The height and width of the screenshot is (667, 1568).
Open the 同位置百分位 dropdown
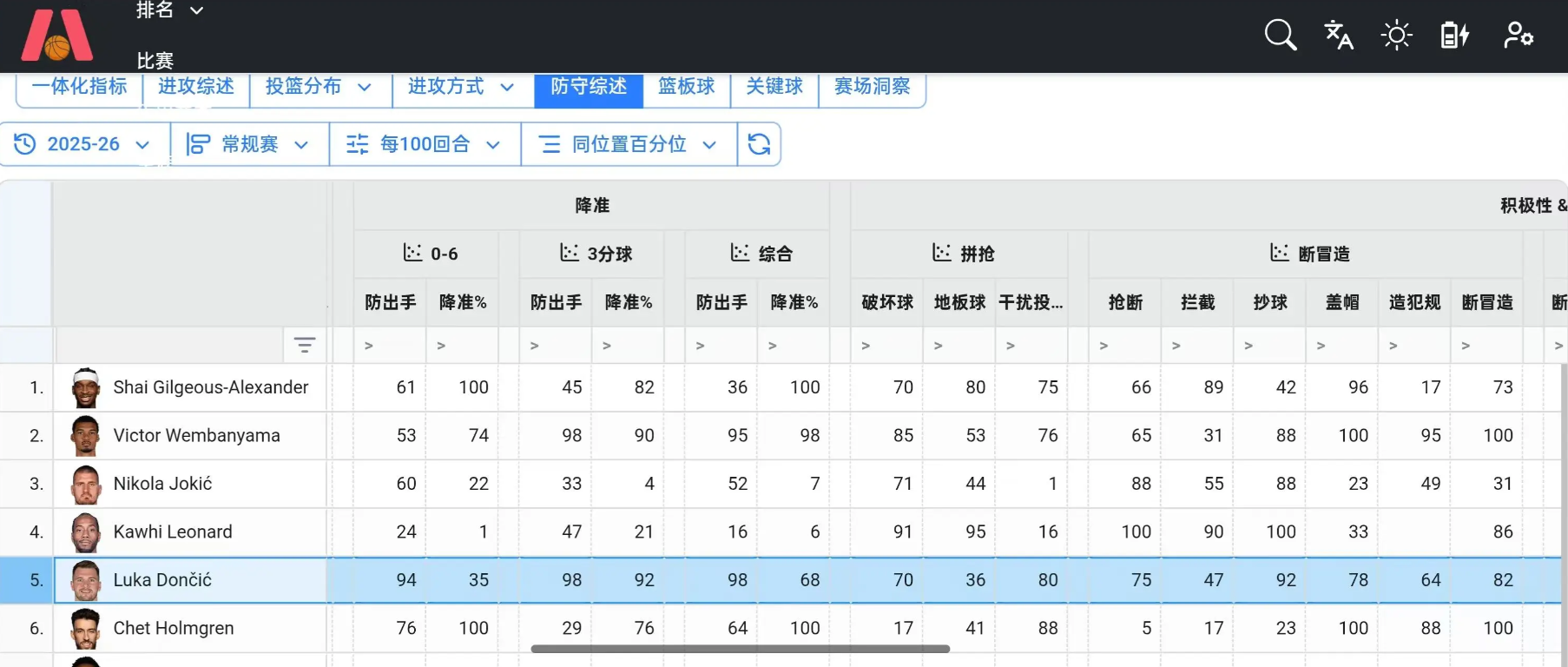coord(629,144)
